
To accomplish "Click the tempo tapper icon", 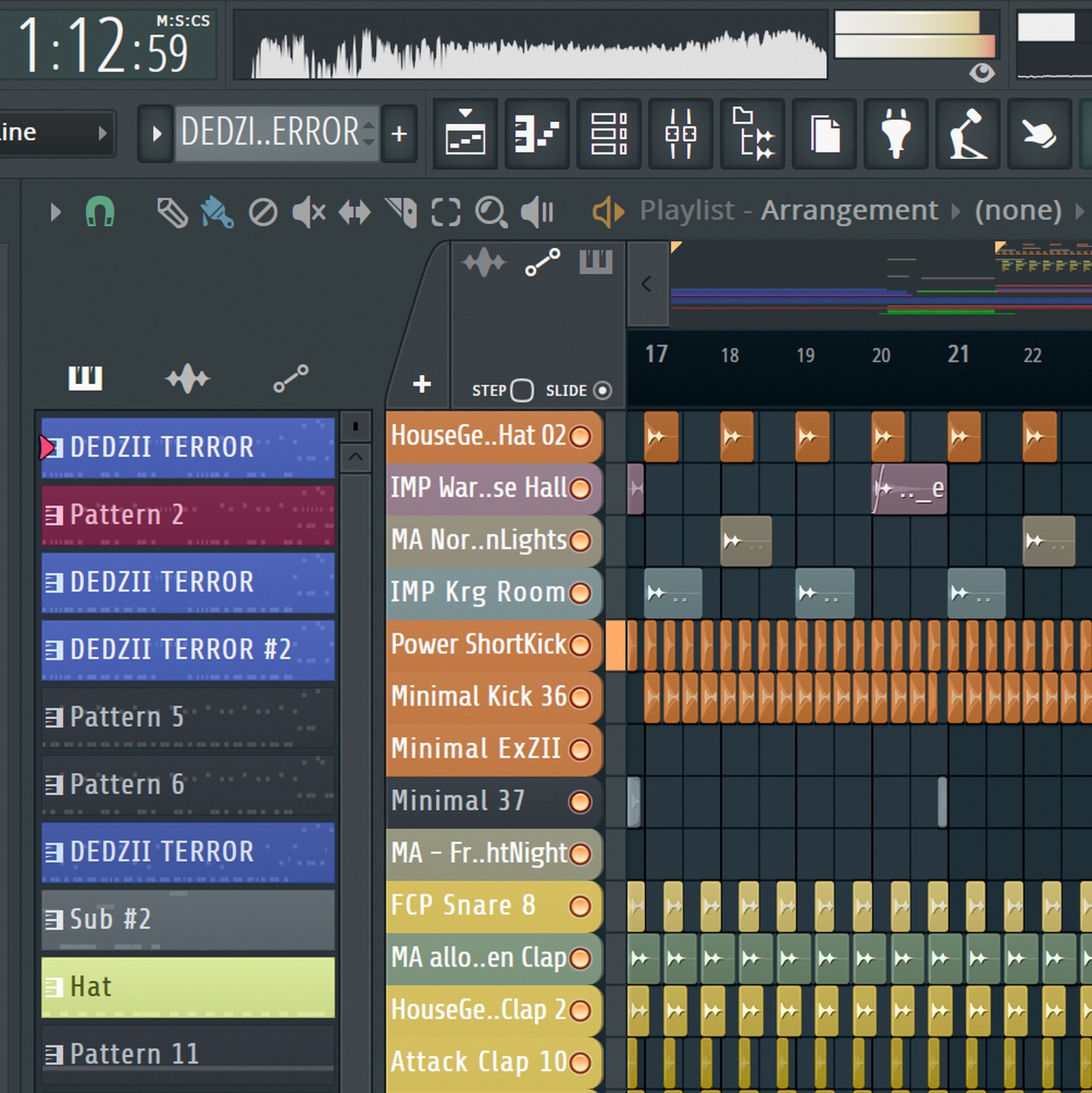I will pyautogui.click(x=968, y=133).
